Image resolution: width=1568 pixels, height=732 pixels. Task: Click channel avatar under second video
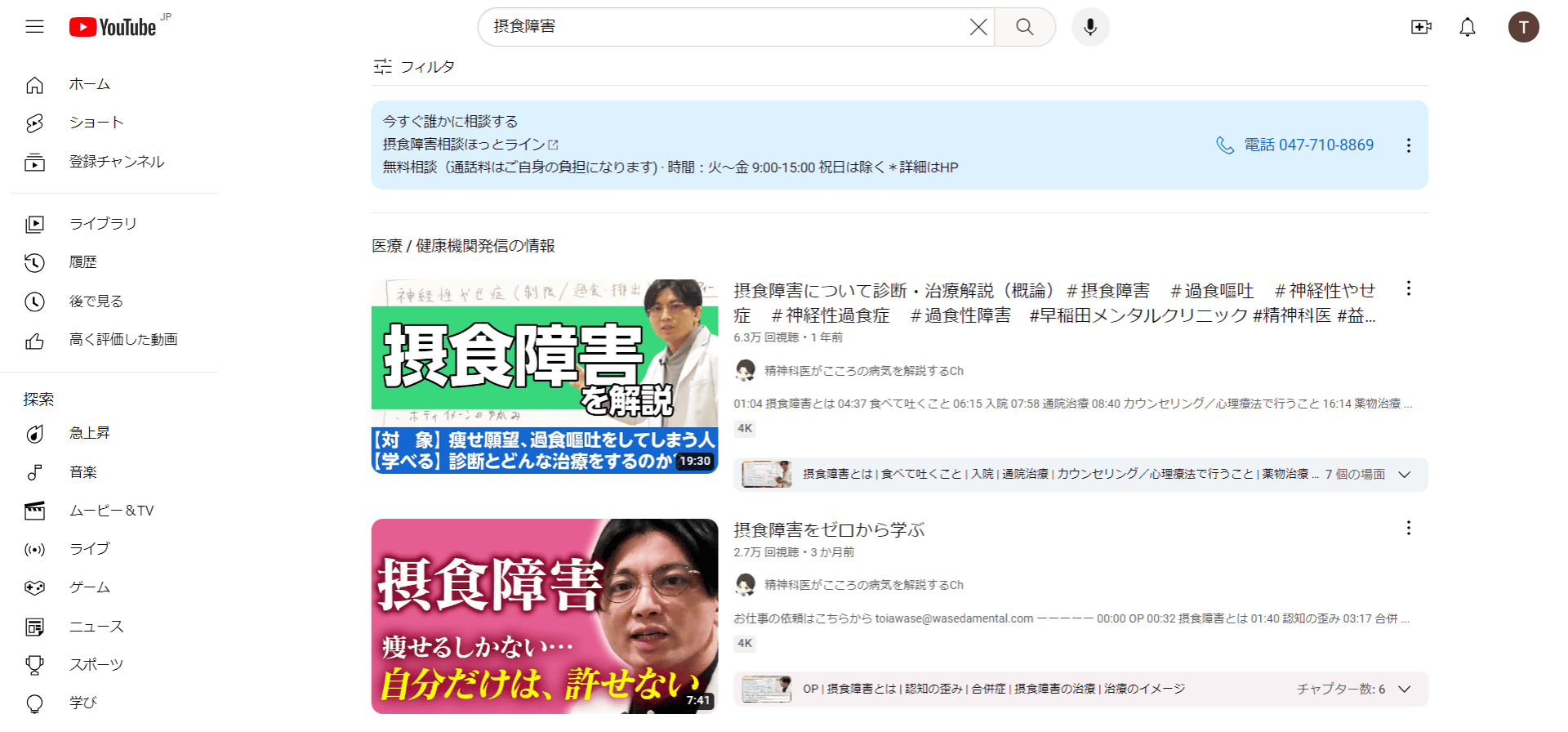745,585
